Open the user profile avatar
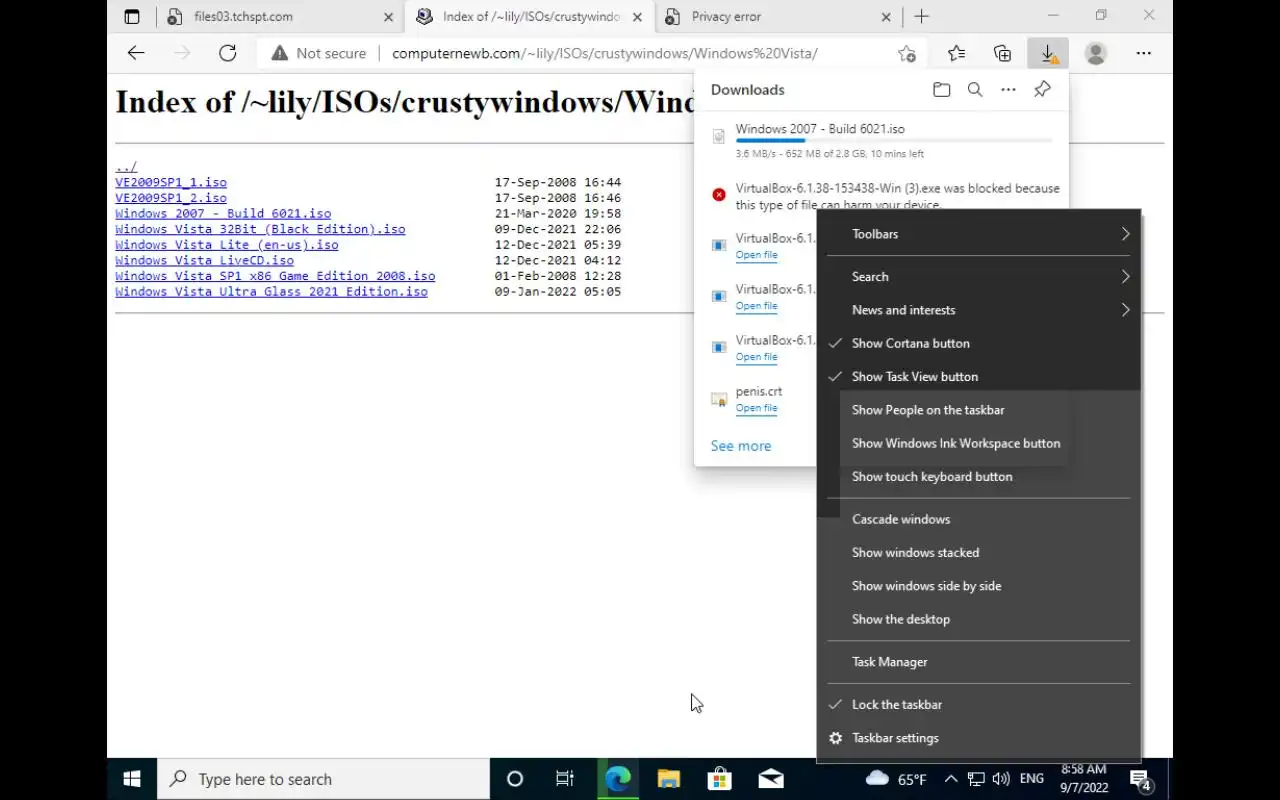 click(1096, 54)
